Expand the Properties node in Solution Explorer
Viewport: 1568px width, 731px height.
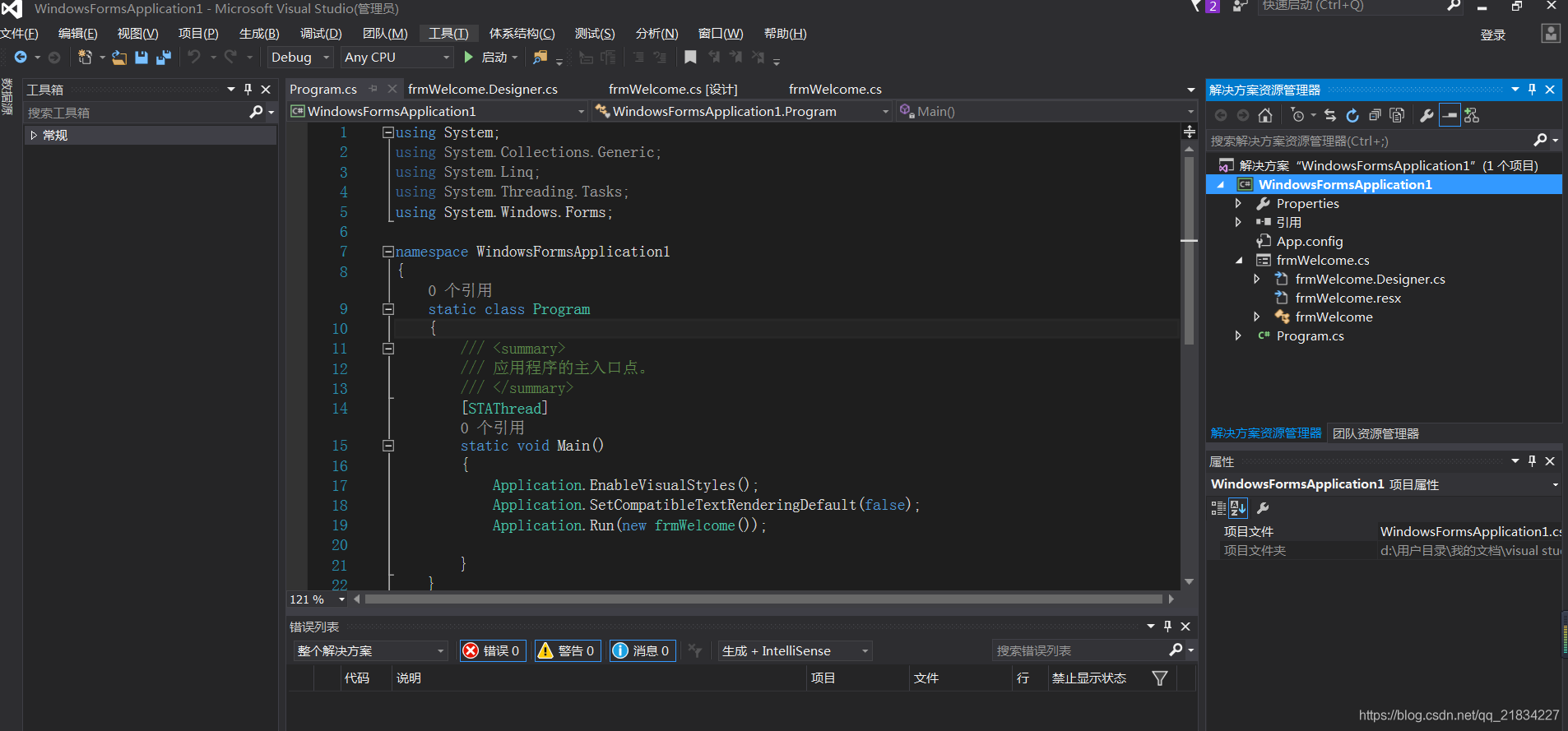pos(1238,203)
